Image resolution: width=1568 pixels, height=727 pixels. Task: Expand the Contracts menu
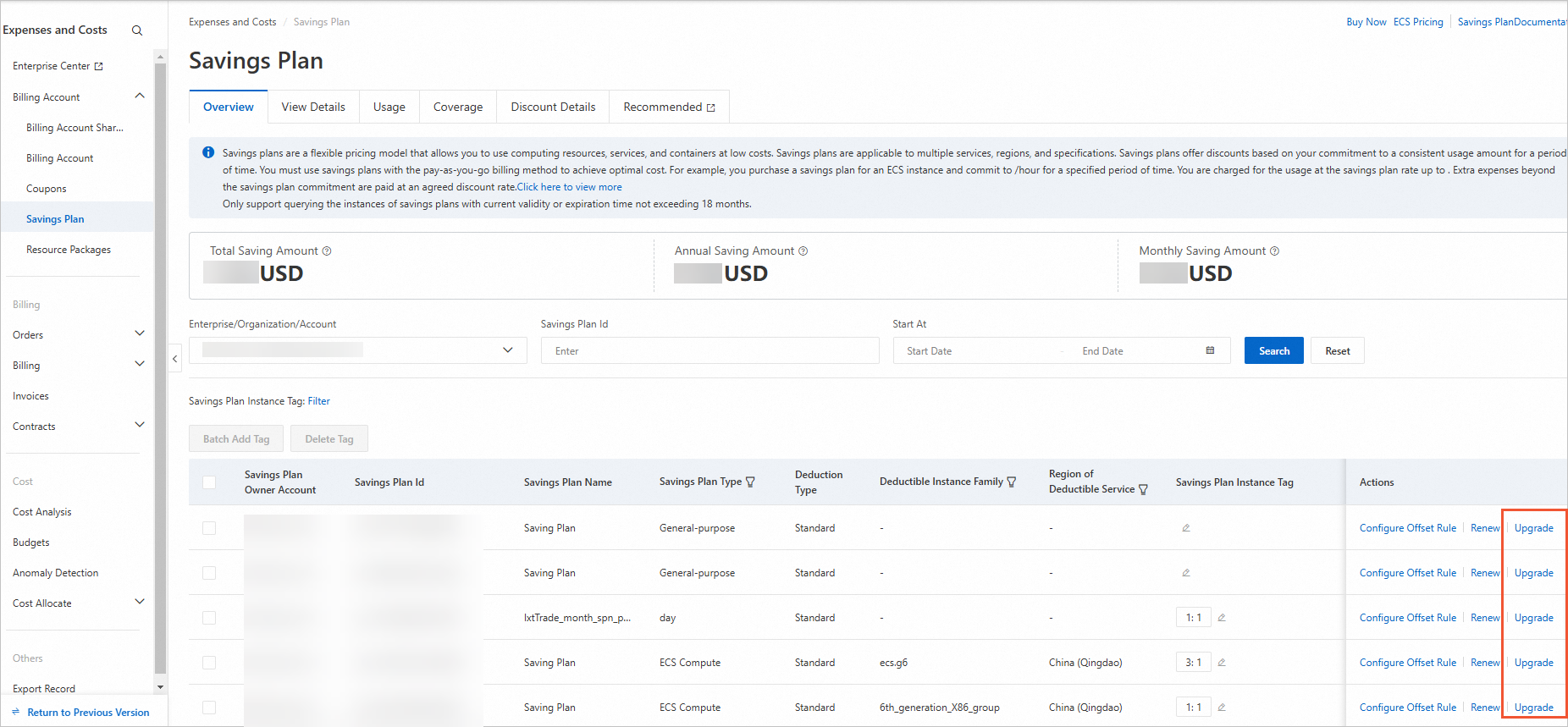click(x=140, y=425)
